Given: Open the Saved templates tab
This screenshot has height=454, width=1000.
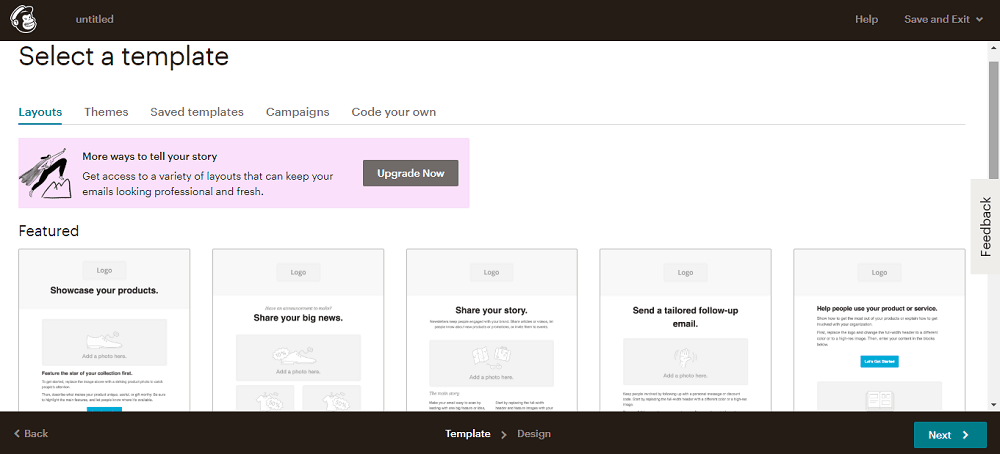Looking at the screenshot, I should pos(197,112).
